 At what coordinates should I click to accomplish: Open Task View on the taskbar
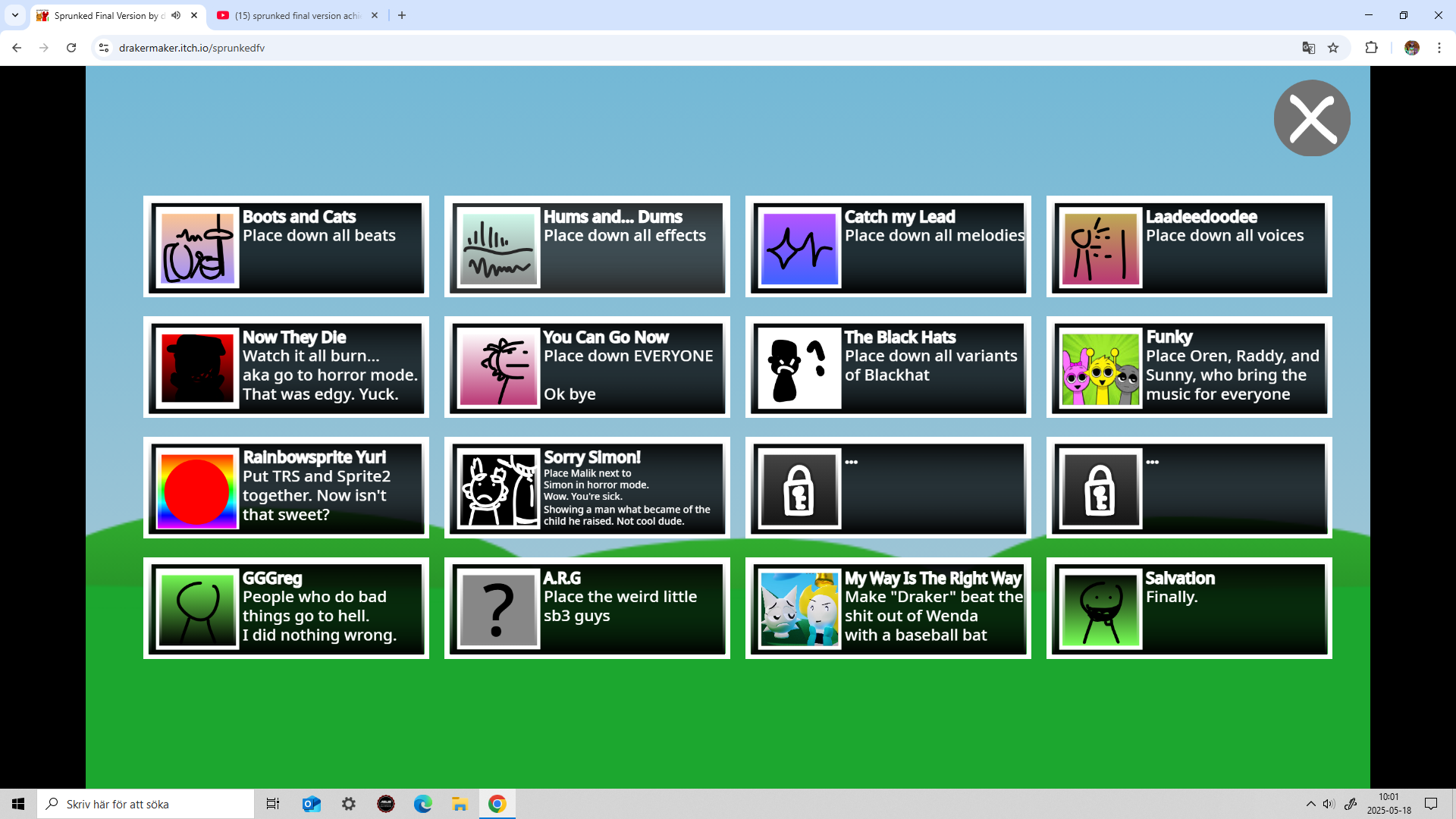click(273, 804)
